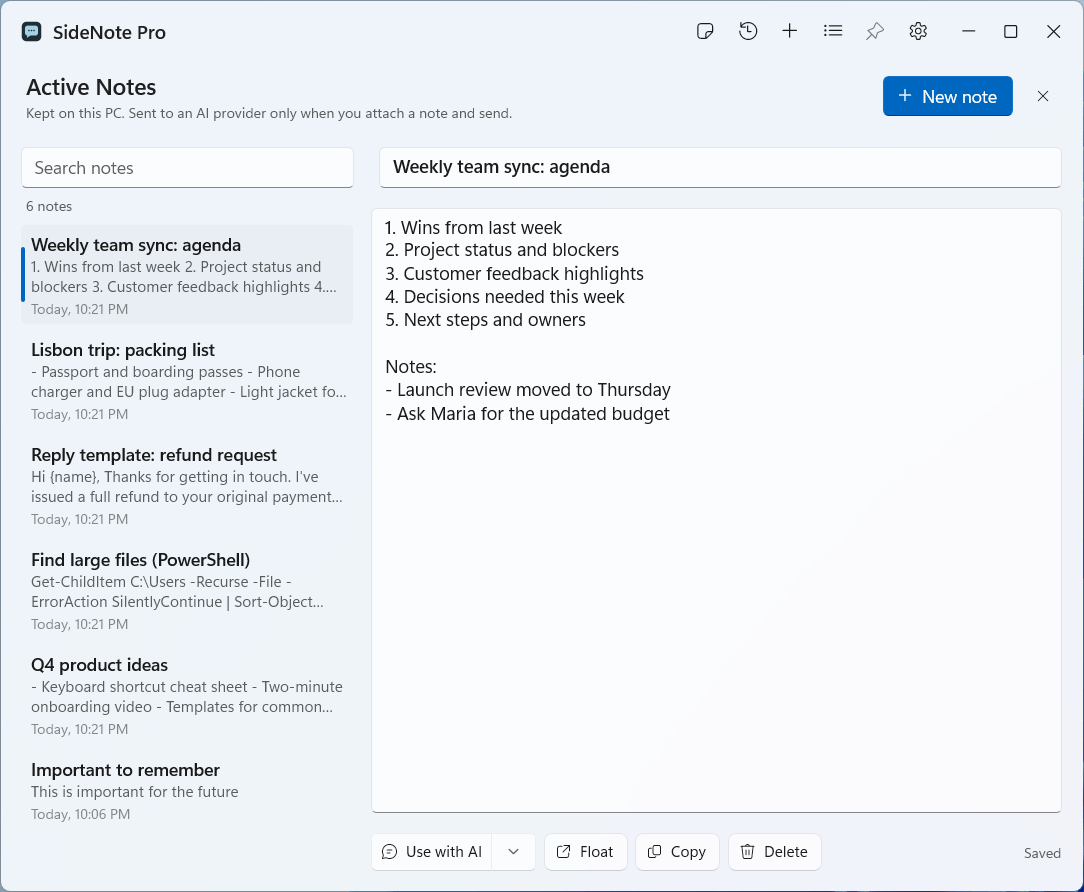1084x892 pixels.
Task: Click the 'Active Notes' heading
Action: tap(91, 87)
